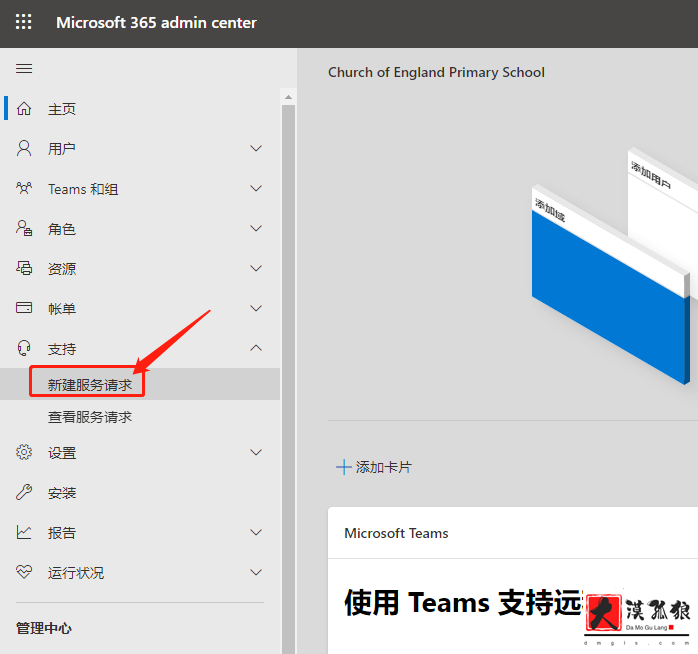Click the Roles icon

[25, 228]
